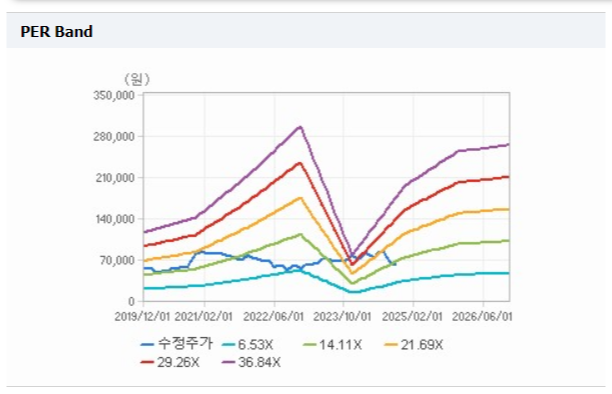
Task: Click the PER Band section title
Action: tap(57, 32)
